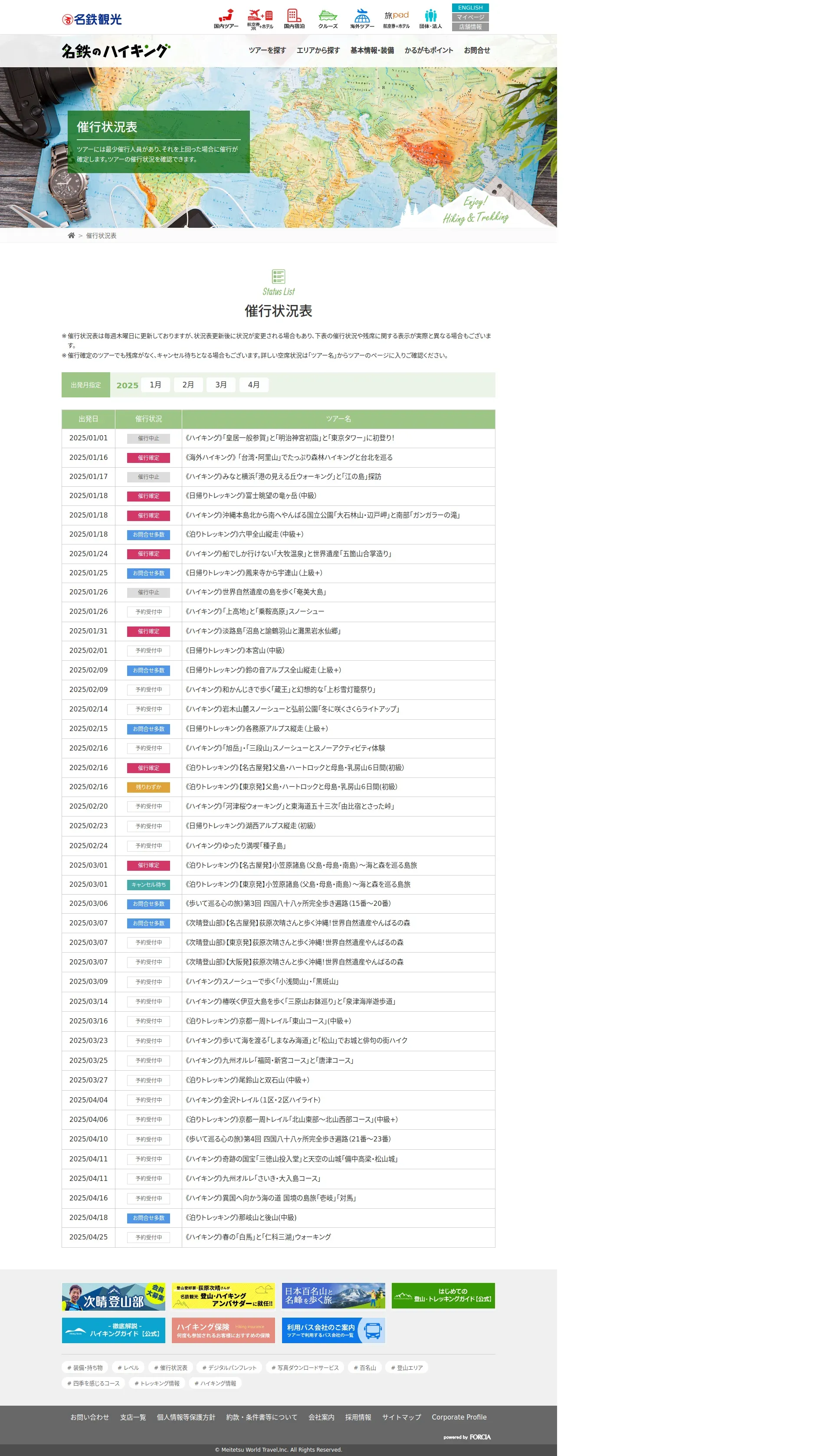The height and width of the screenshot is (1456, 833).
Task: Filter departures by 1月
Action: 156,385
